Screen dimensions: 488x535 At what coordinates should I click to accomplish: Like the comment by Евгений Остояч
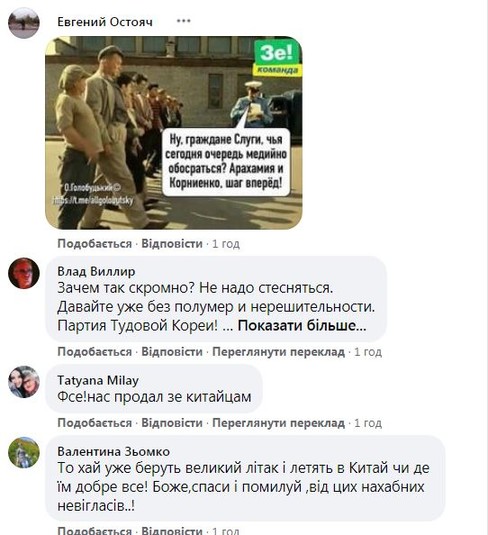tap(95, 244)
